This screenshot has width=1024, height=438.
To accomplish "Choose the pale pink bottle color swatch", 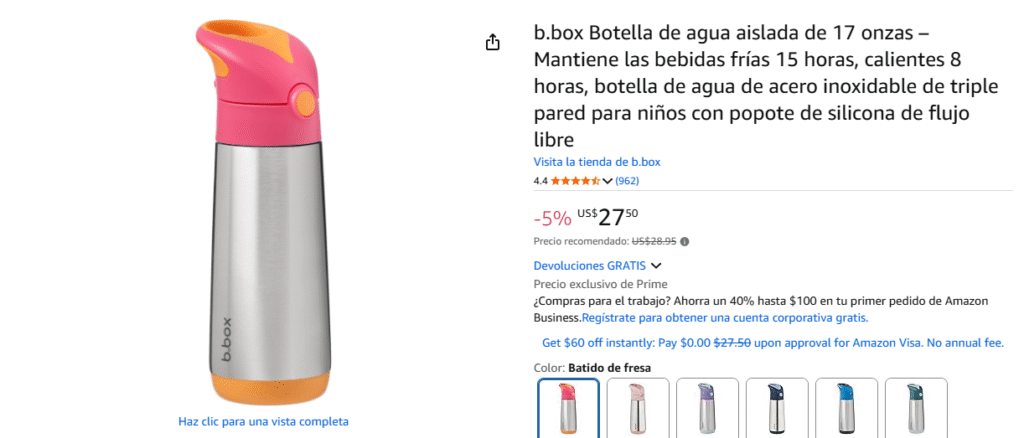I will [638, 408].
